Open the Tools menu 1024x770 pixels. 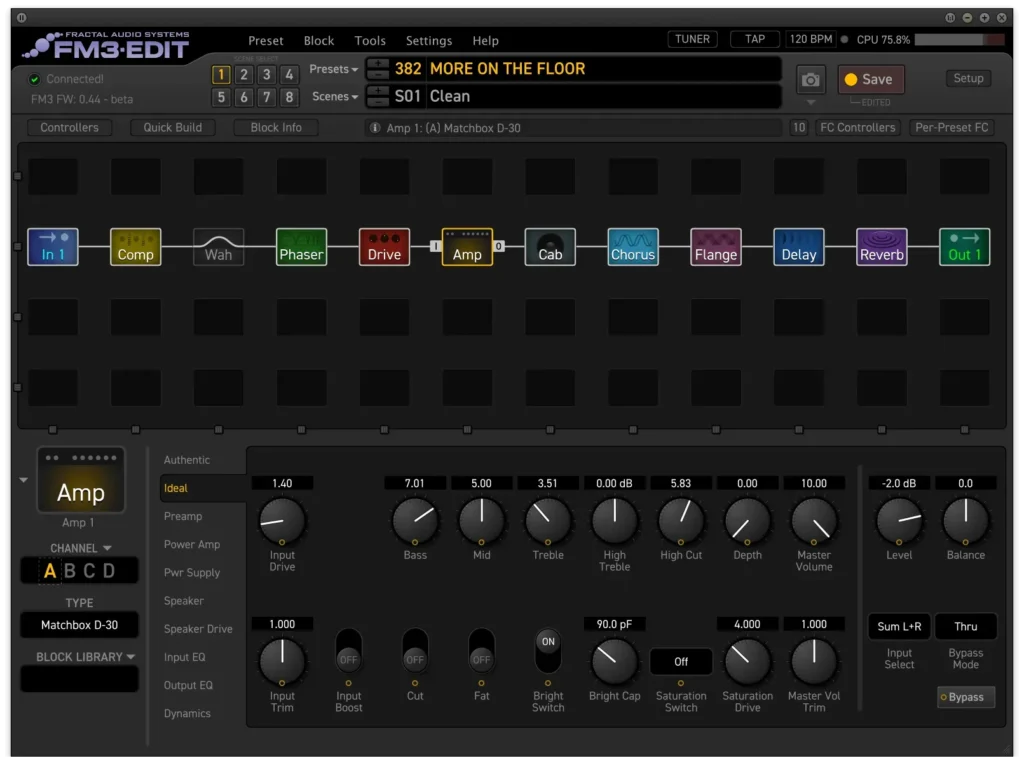370,41
